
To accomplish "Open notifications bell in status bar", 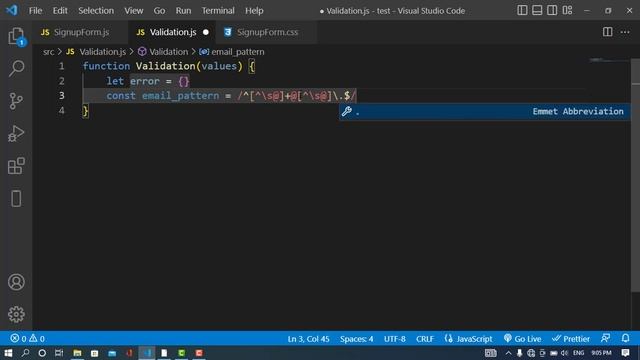I will 625,338.
